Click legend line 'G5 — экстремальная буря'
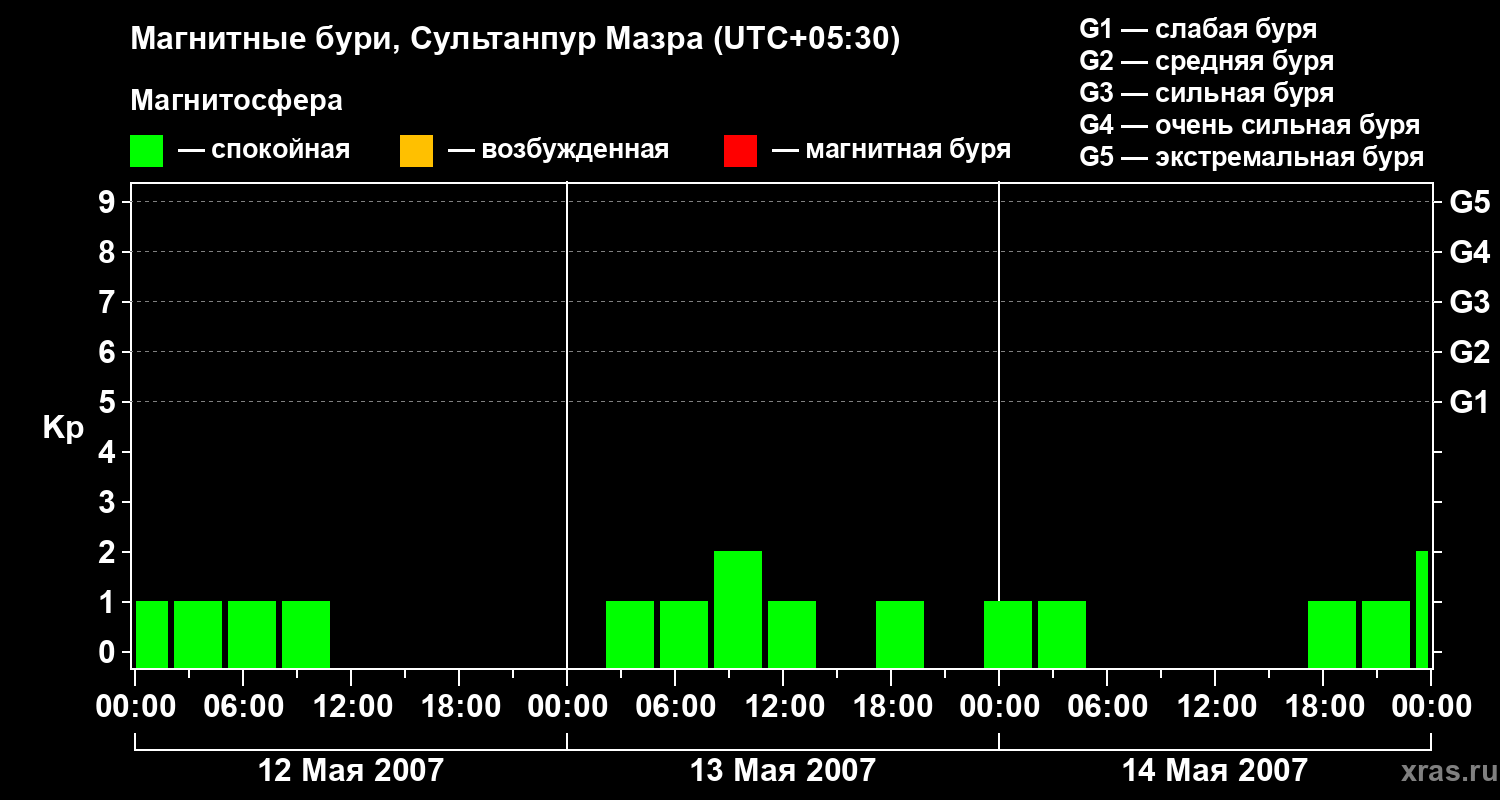The image size is (1500, 800). [1252, 157]
